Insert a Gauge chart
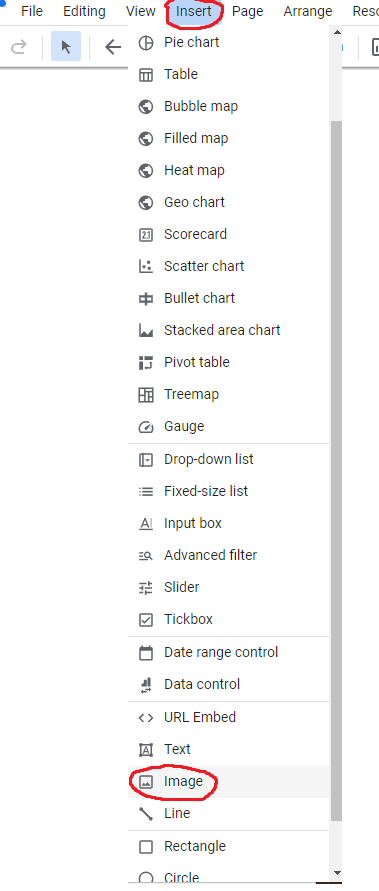This screenshot has width=379, height=891. (228, 426)
